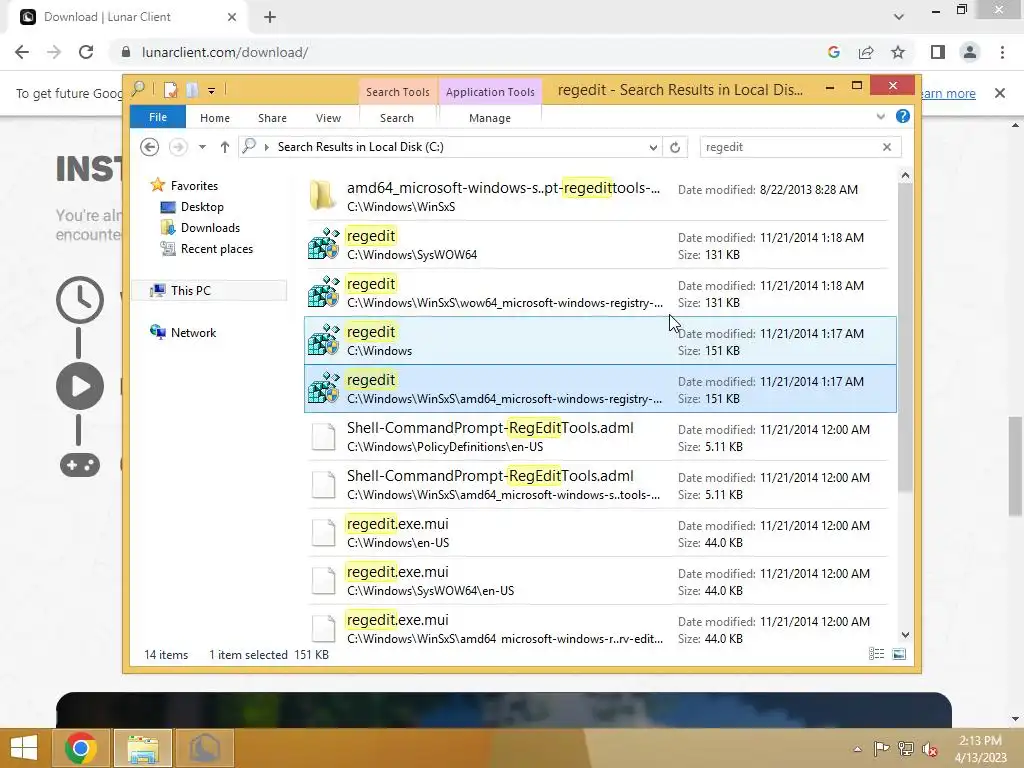
Task: Click the regedit search input field
Action: coord(790,147)
